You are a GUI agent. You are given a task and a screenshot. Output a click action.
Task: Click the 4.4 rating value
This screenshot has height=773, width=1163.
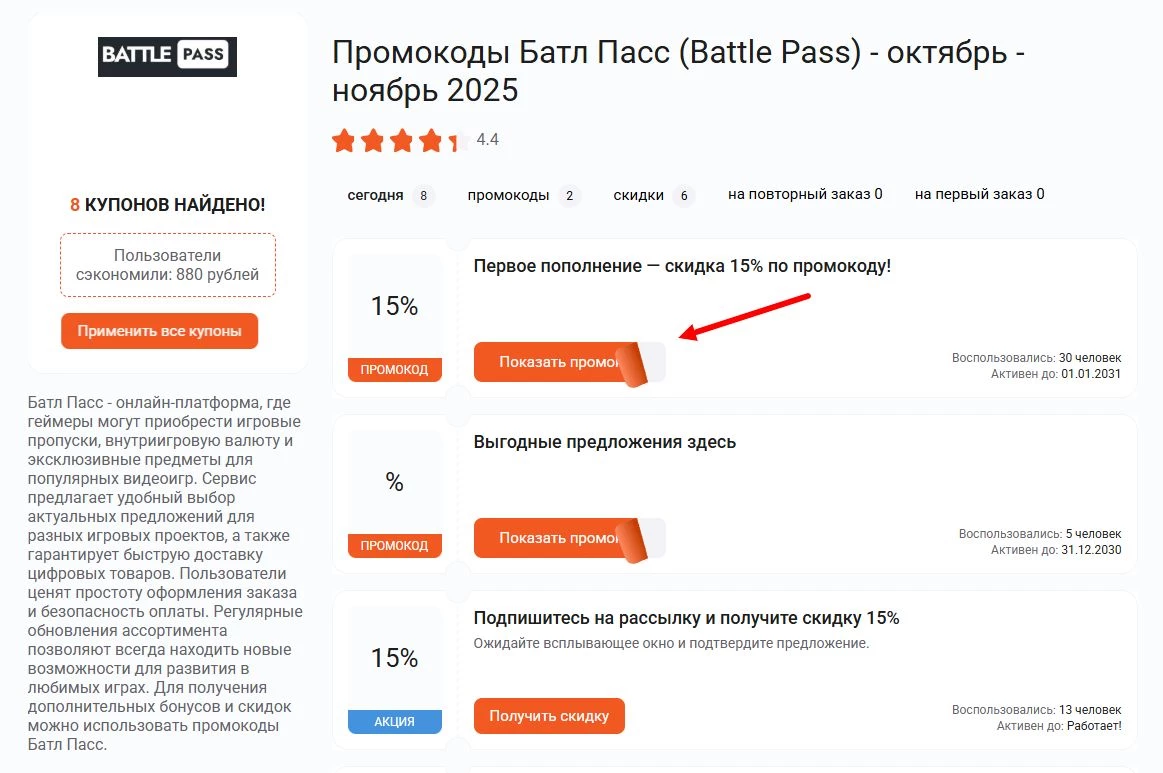(x=487, y=140)
